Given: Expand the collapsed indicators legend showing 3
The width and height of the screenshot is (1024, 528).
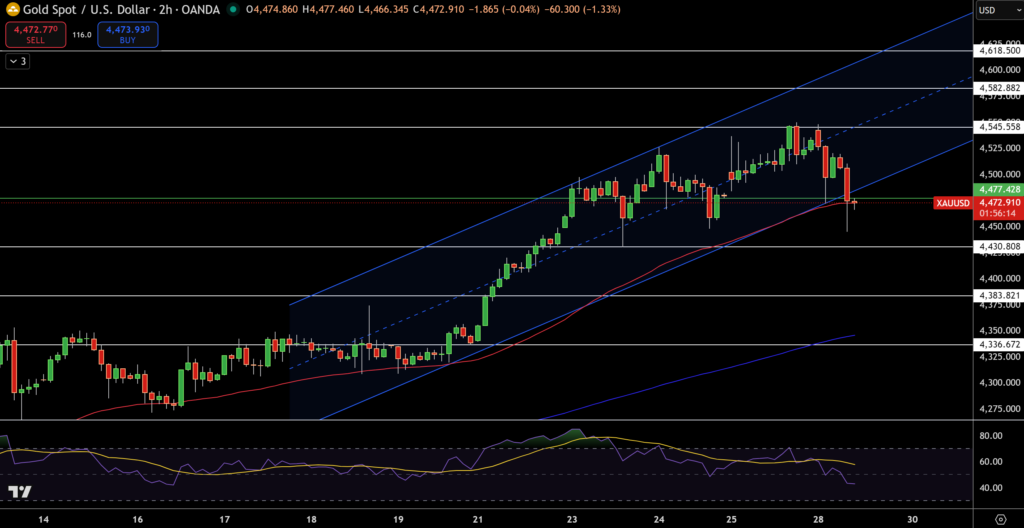Looking at the screenshot, I should (18, 61).
